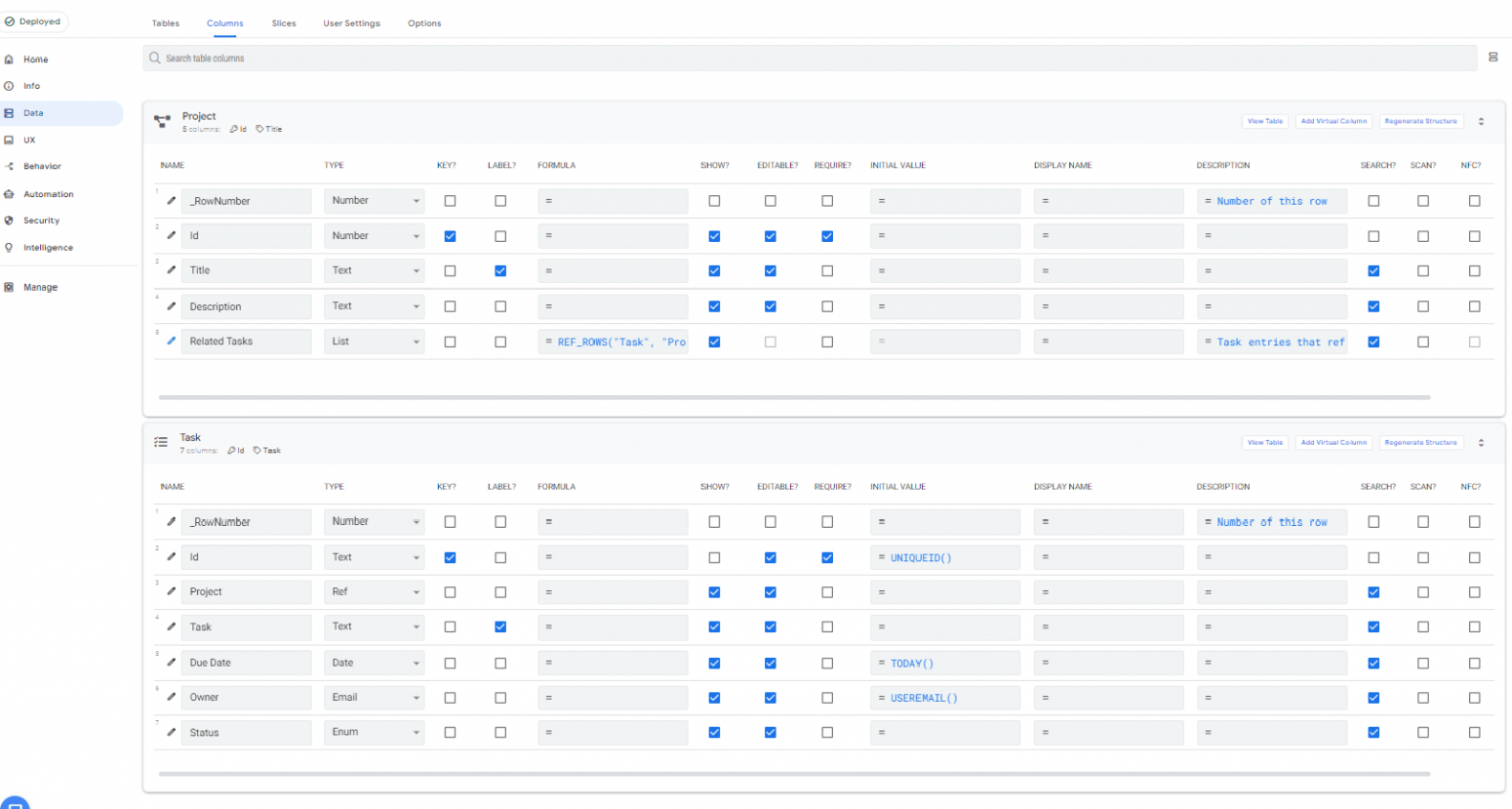
Task: Toggle SHOW checkbox for Project Description row
Action: 714,306
